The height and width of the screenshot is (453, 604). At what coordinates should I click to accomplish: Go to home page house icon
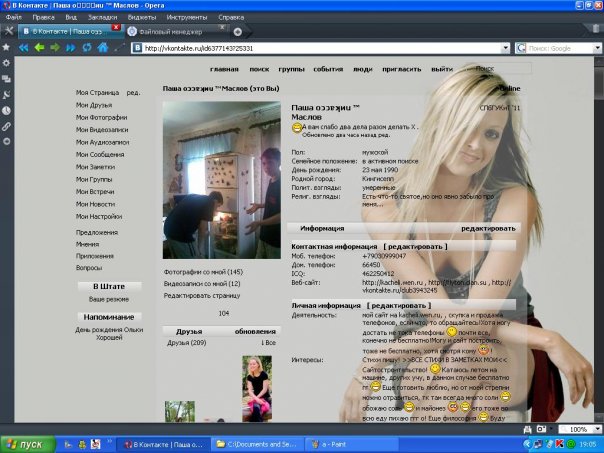click(x=102, y=48)
